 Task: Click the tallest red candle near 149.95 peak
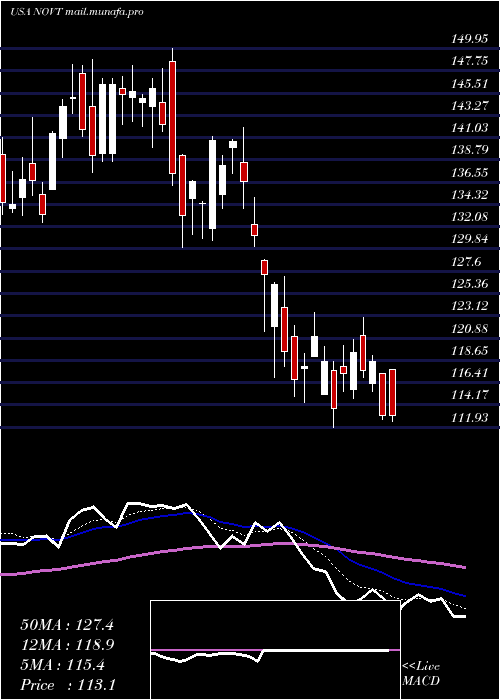172,117
